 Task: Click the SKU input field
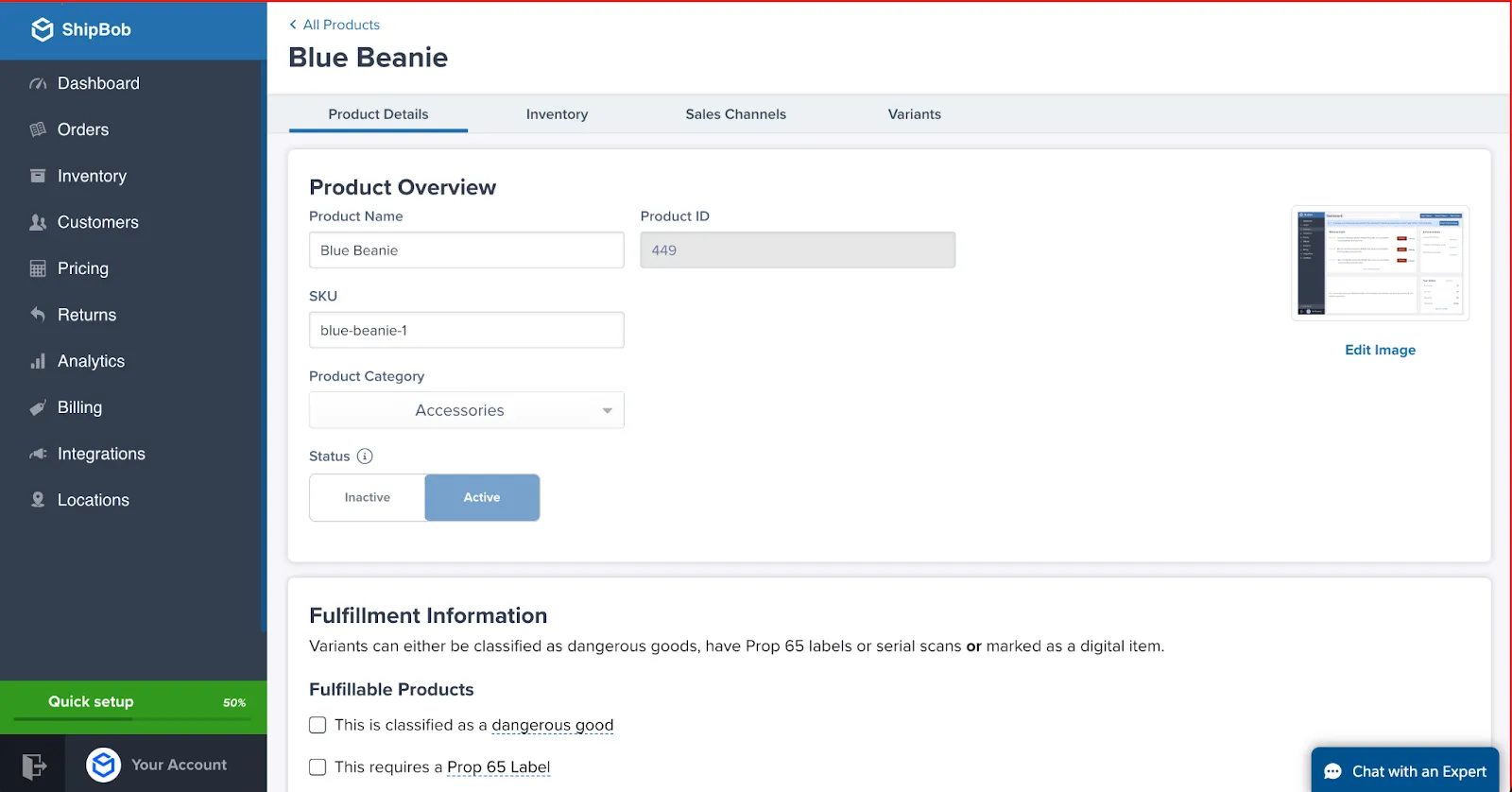point(467,330)
